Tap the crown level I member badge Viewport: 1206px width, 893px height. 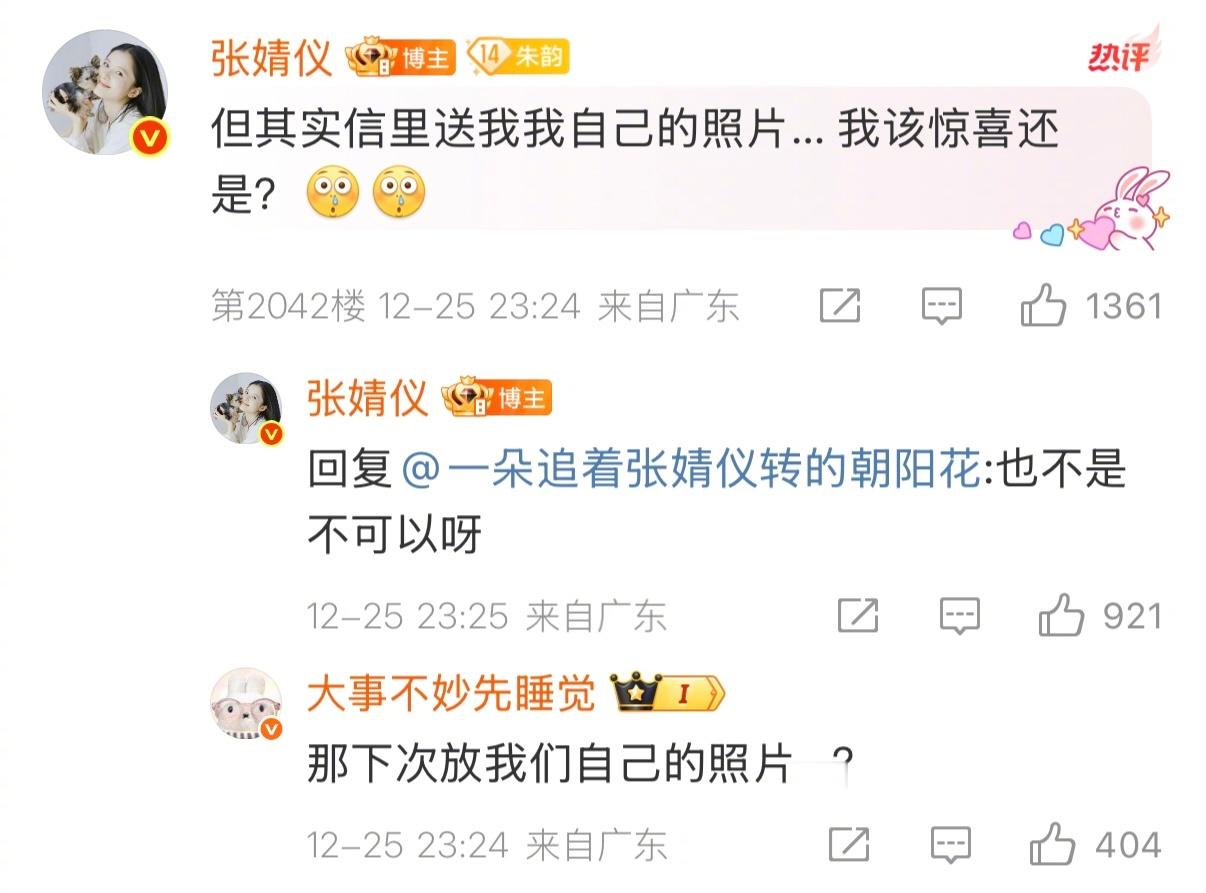coord(668,694)
